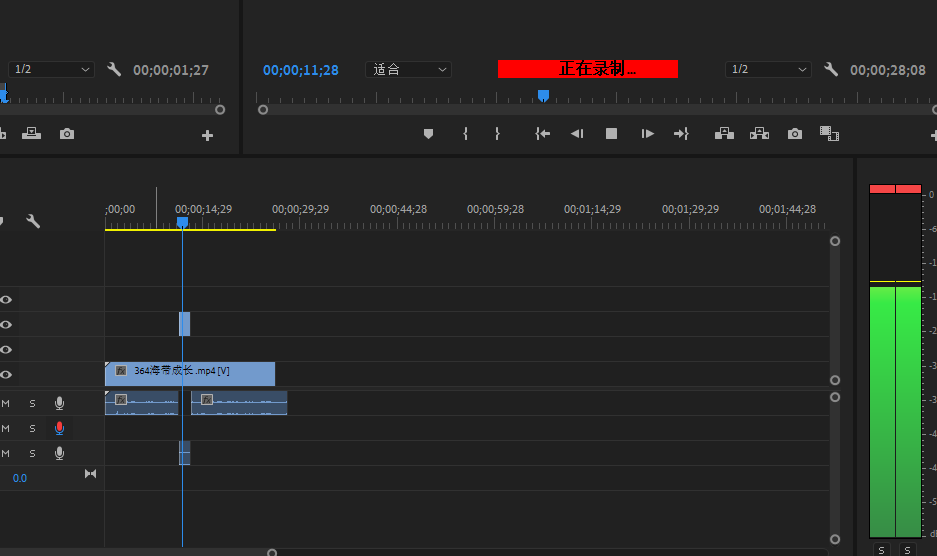This screenshot has height=556, width=937.
Task: Step forward one frame
Action: [647, 134]
